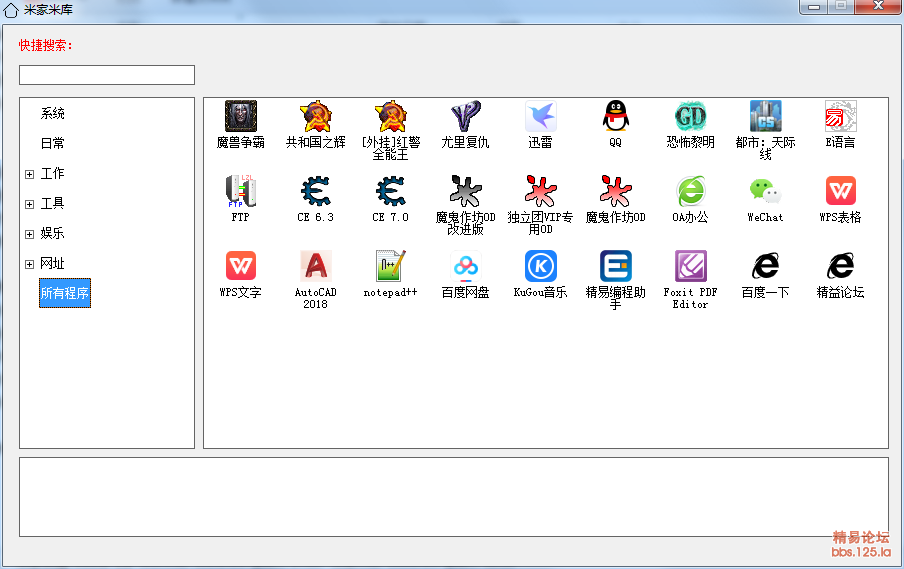Screen dimensions: 904x569
Task: Expand the 工作 tree node
Action: pyautogui.click(x=29, y=174)
